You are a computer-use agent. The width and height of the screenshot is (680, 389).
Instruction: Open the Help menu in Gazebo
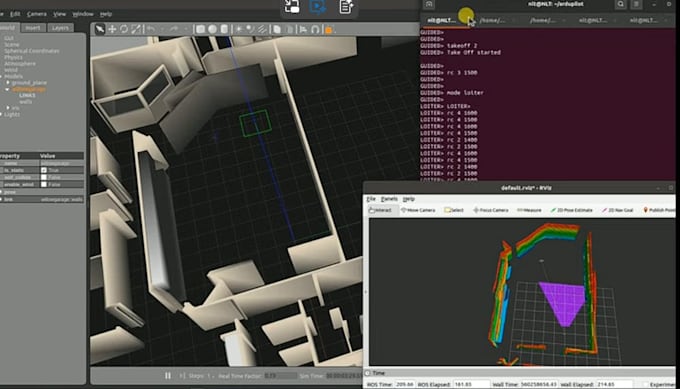point(106,14)
